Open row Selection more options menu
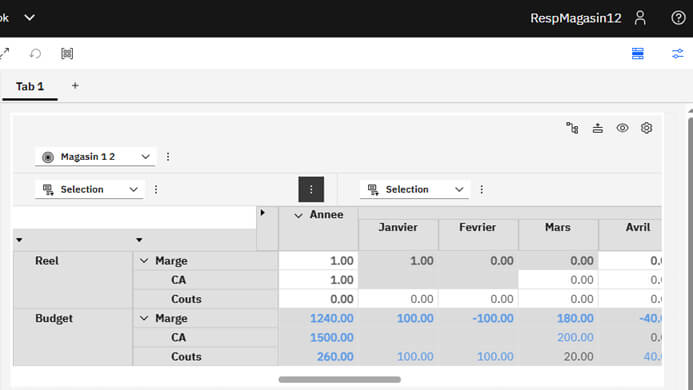This screenshot has height=390, width=693. pyautogui.click(x=156, y=190)
